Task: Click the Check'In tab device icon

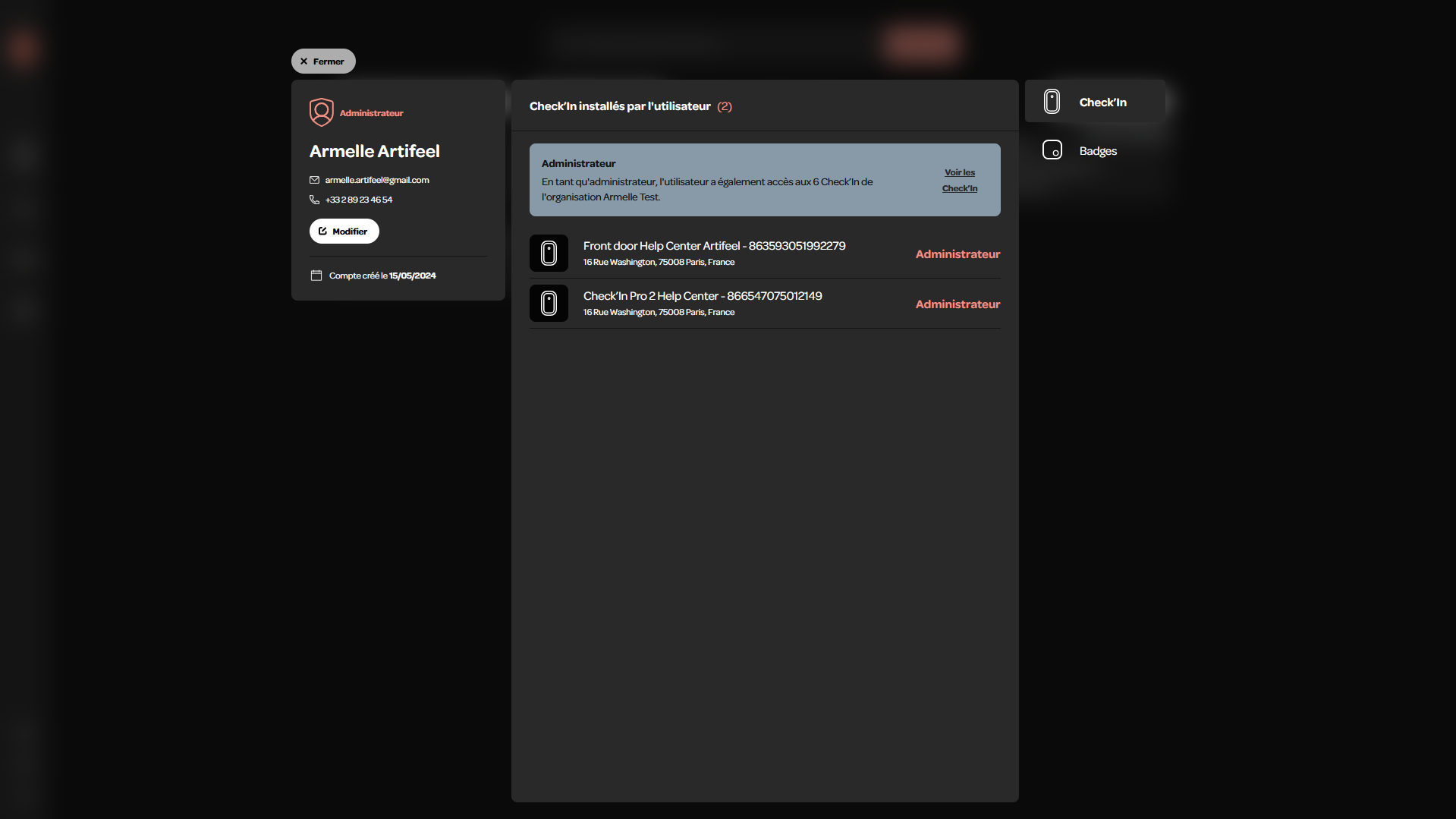Action: [1052, 102]
